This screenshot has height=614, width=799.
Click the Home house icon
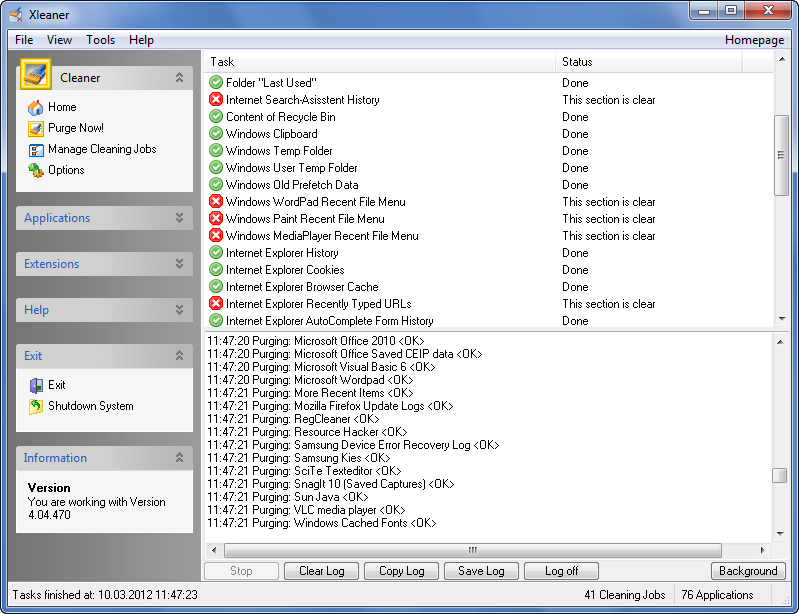click(36, 108)
